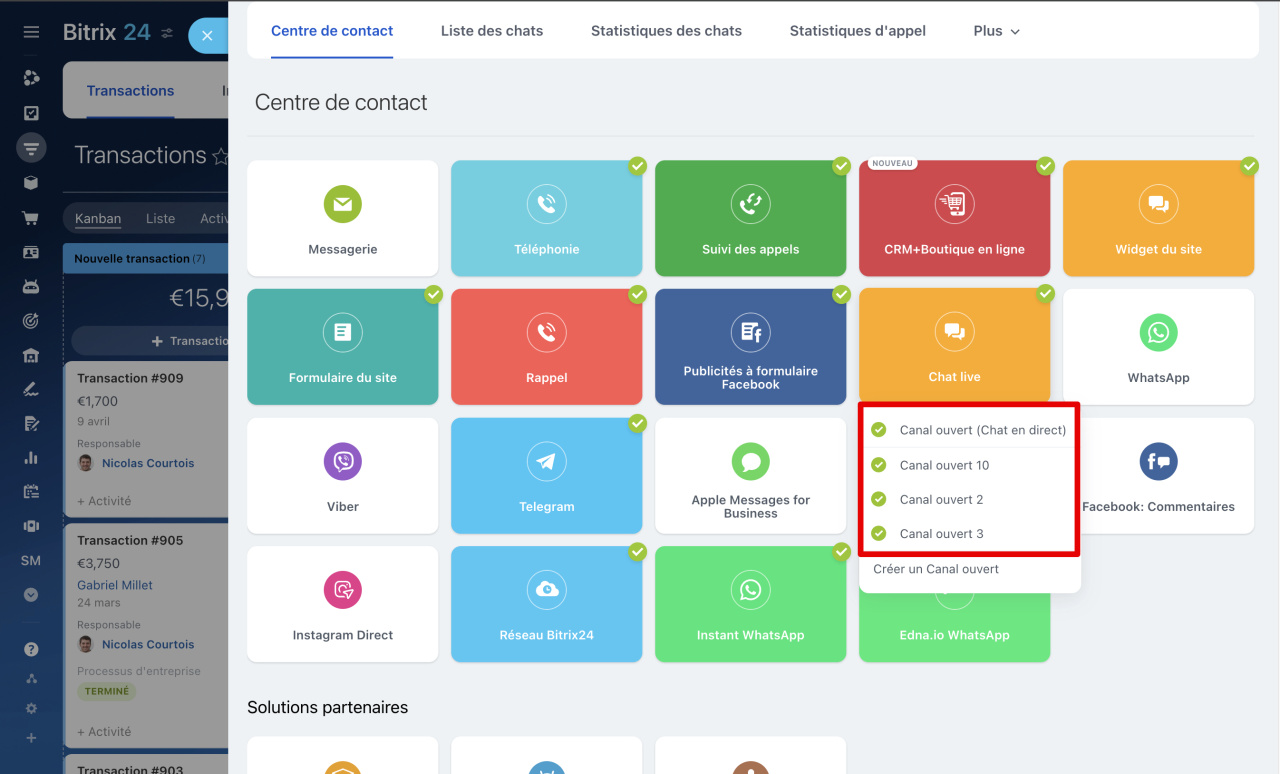Select the Liste view in background
The width and height of the screenshot is (1280, 774).
[x=160, y=218]
